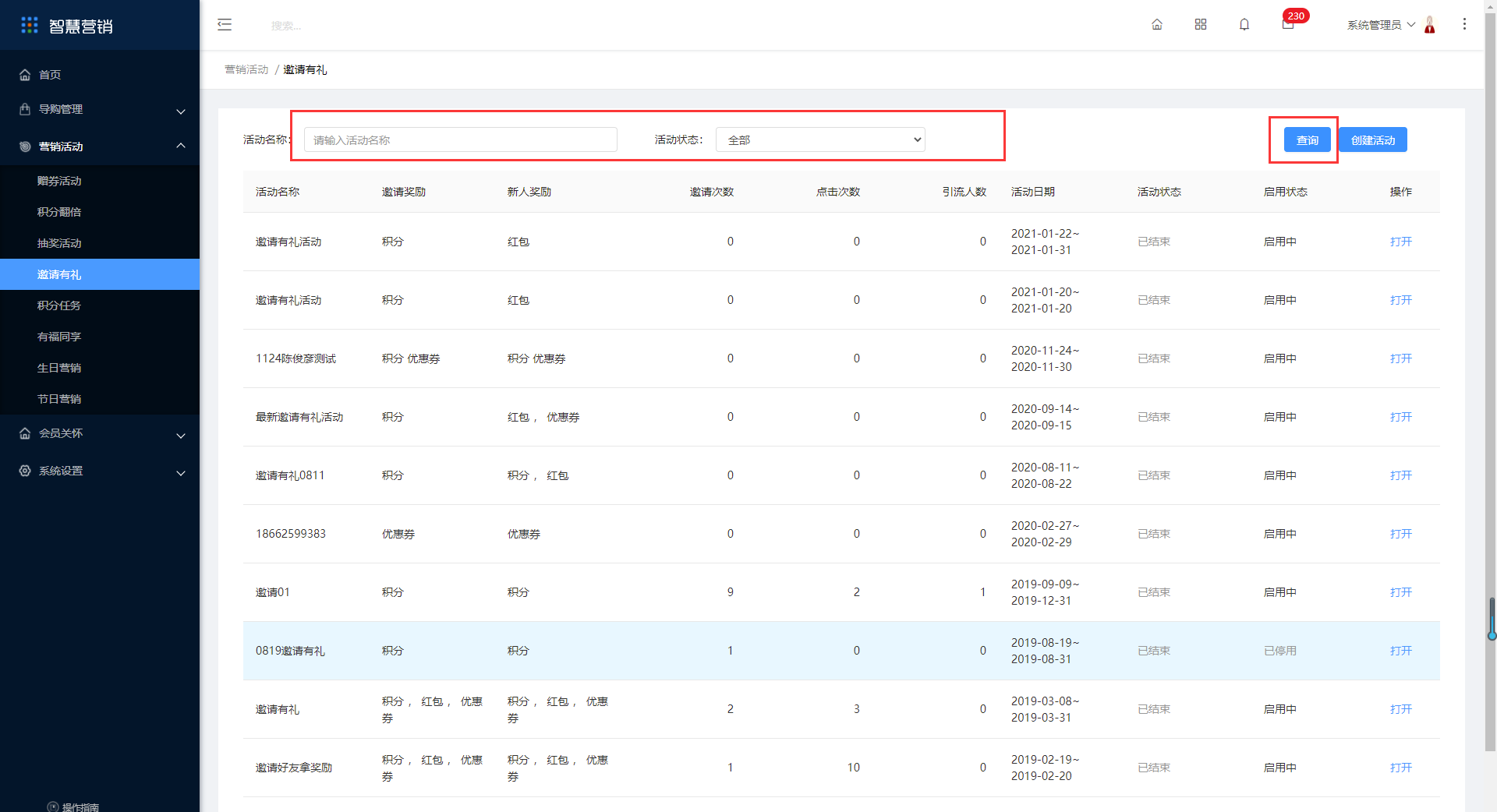Open the 活动状态 dropdown showing 全部
The width and height of the screenshot is (1497, 812).
coord(820,139)
